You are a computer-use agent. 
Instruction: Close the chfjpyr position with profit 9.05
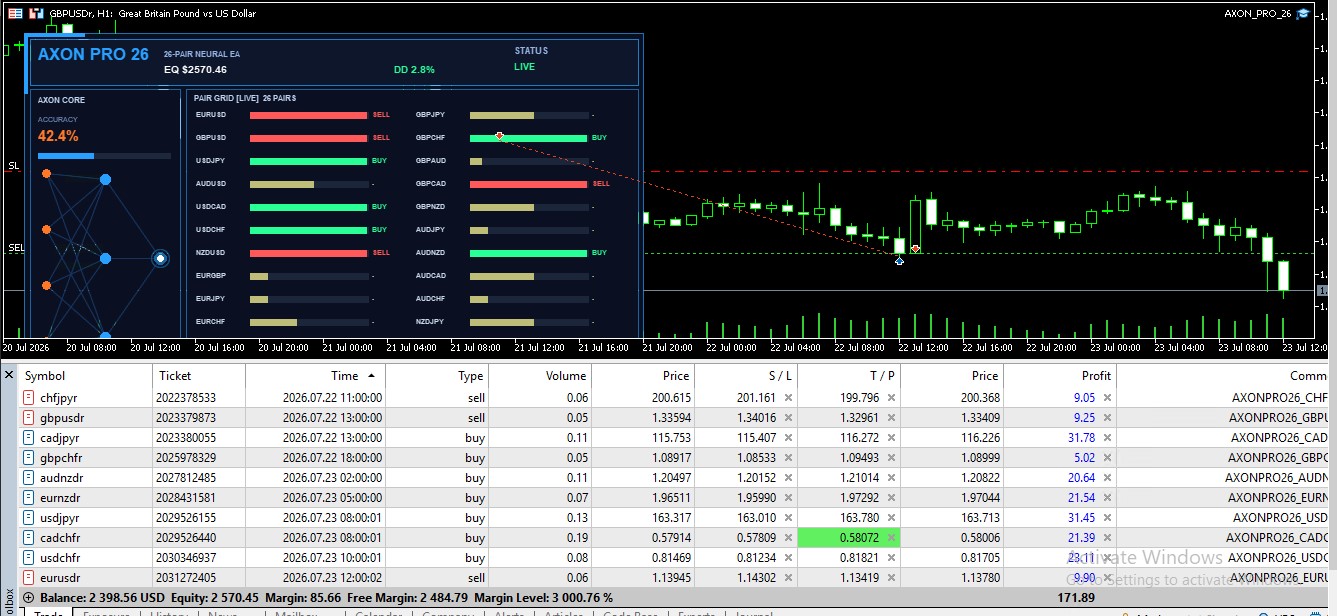[1107, 398]
